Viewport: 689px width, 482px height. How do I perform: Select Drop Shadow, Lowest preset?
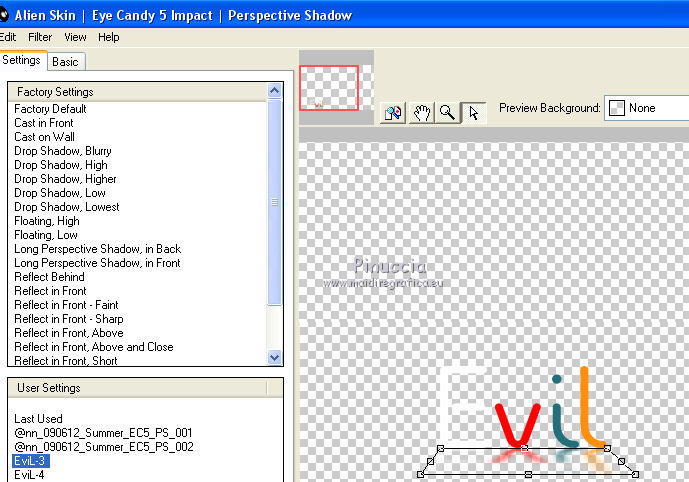coord(67,207)
